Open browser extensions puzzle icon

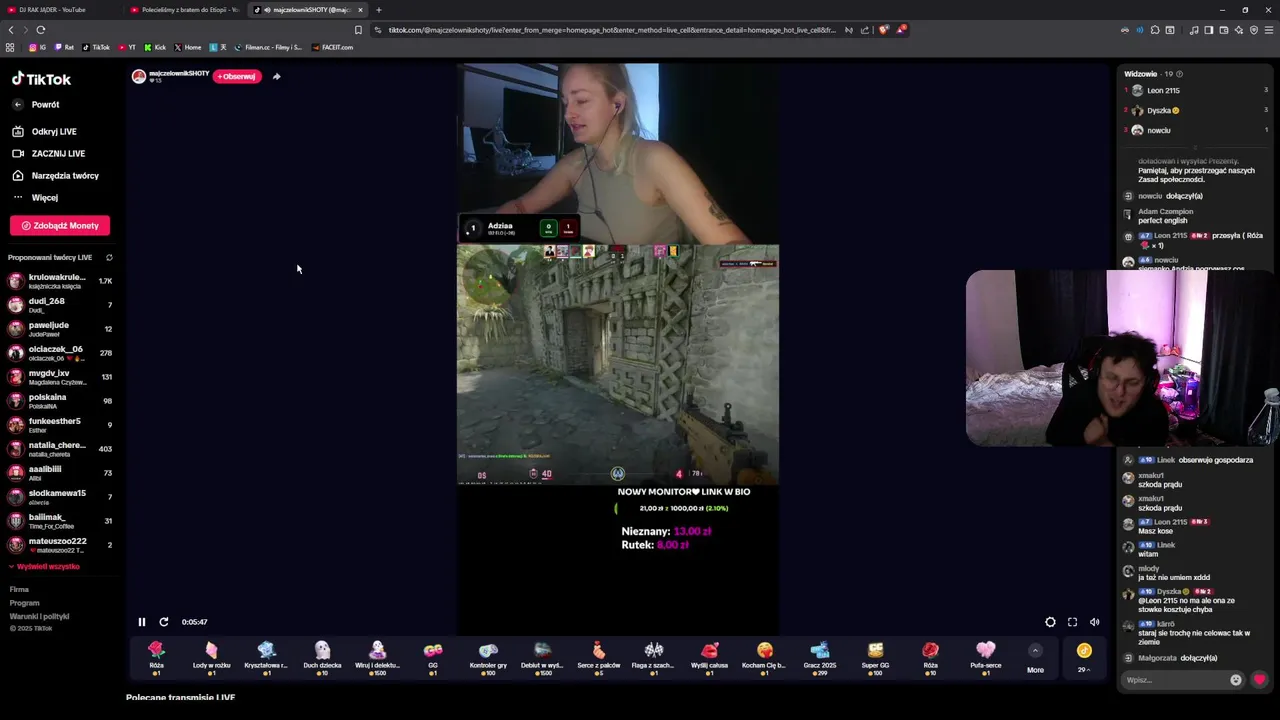1155,30
